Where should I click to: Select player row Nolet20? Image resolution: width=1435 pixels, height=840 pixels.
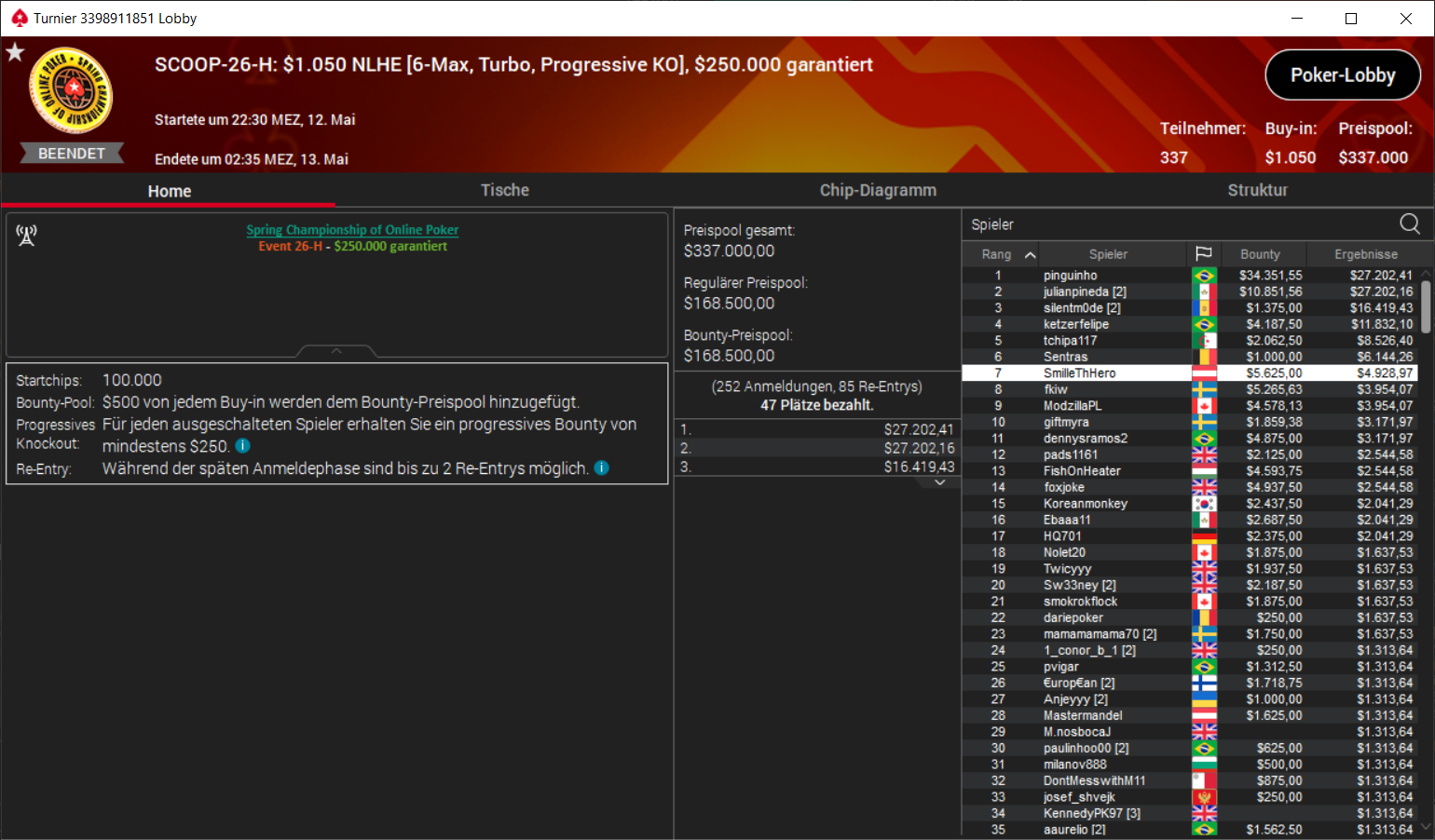(x=1189, y=552)
